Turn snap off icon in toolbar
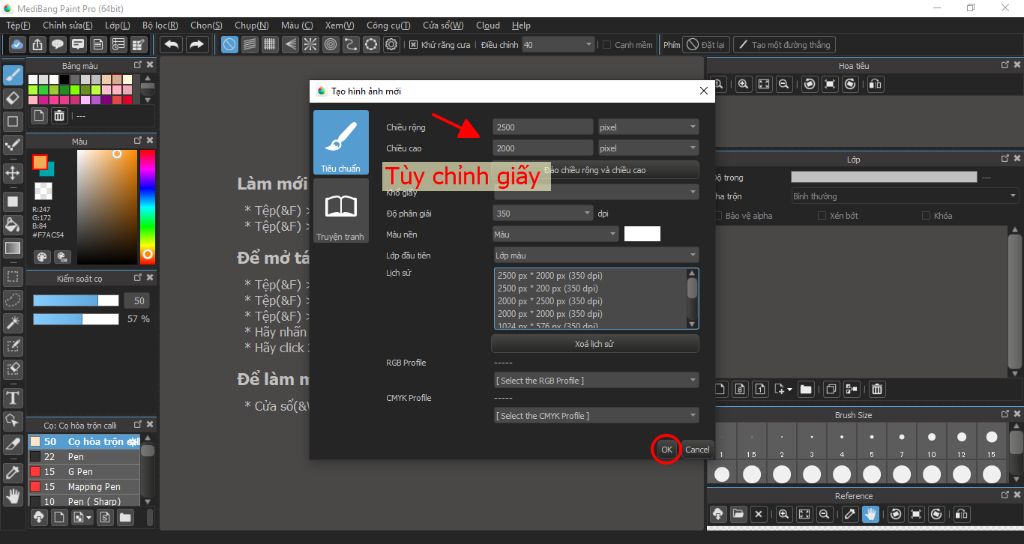Viewport: 1024px width, 544px height. point(229,44)
